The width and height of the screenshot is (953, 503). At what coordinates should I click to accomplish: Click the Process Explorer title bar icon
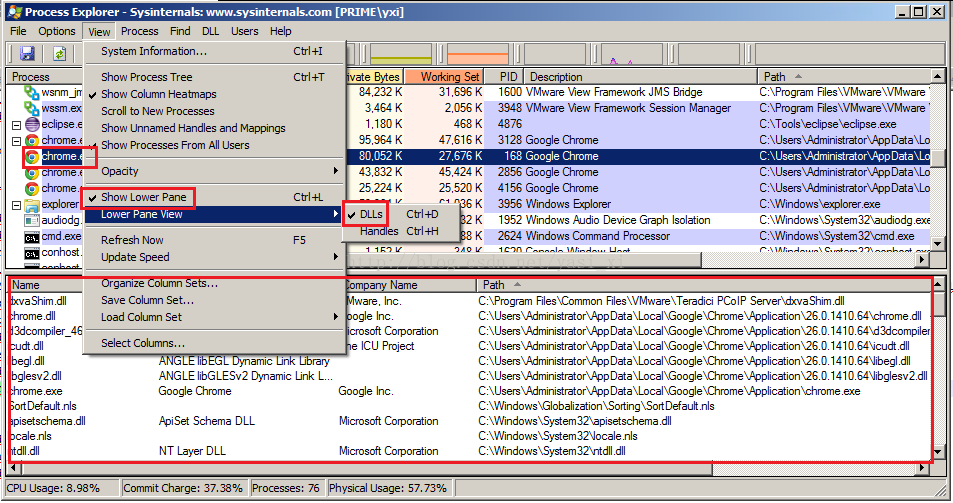(15, 12)
